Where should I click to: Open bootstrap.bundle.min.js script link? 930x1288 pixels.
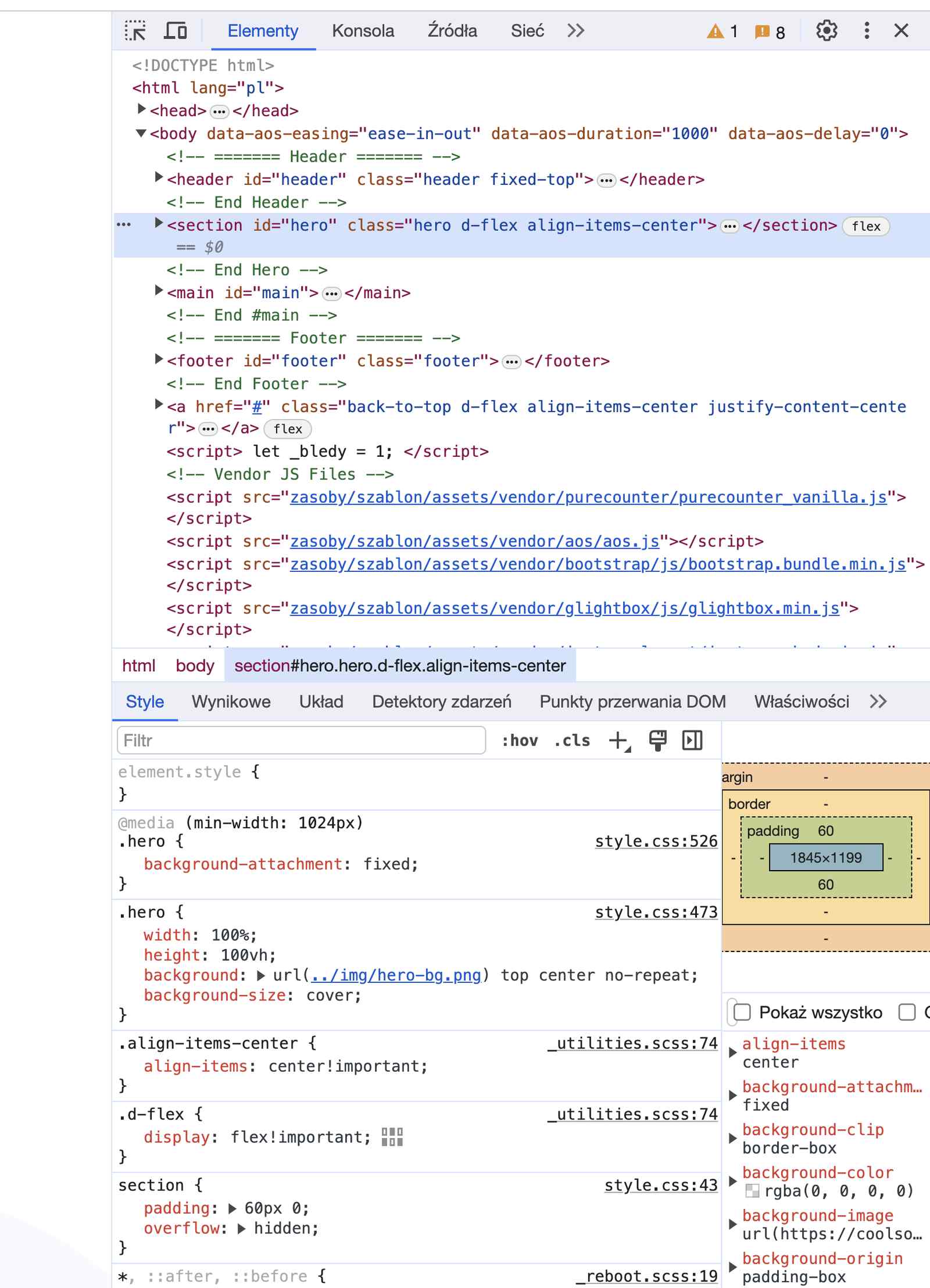(x=598, y=564)
